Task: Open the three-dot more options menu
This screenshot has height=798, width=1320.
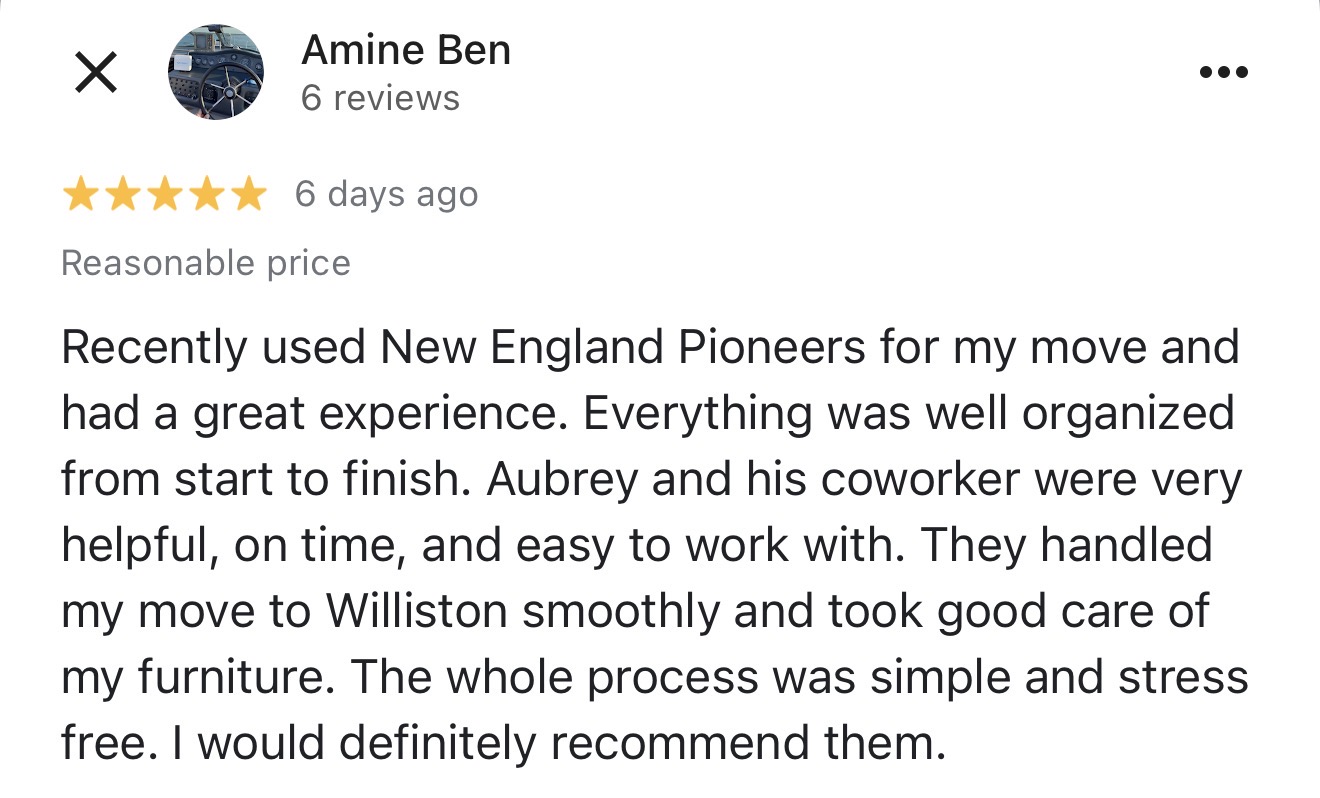Action: 1224,72
